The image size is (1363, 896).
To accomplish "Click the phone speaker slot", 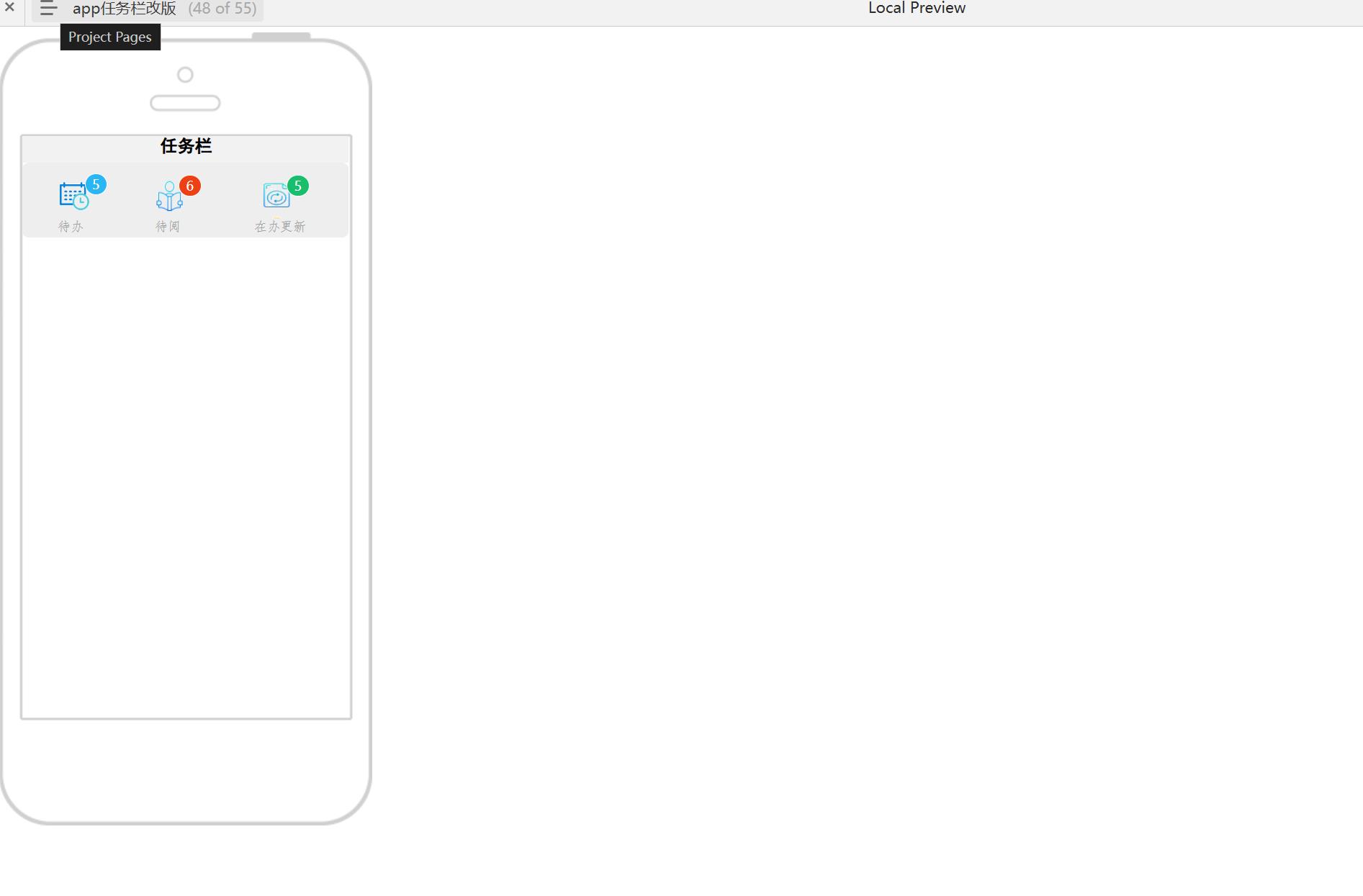I will point(185,103).
